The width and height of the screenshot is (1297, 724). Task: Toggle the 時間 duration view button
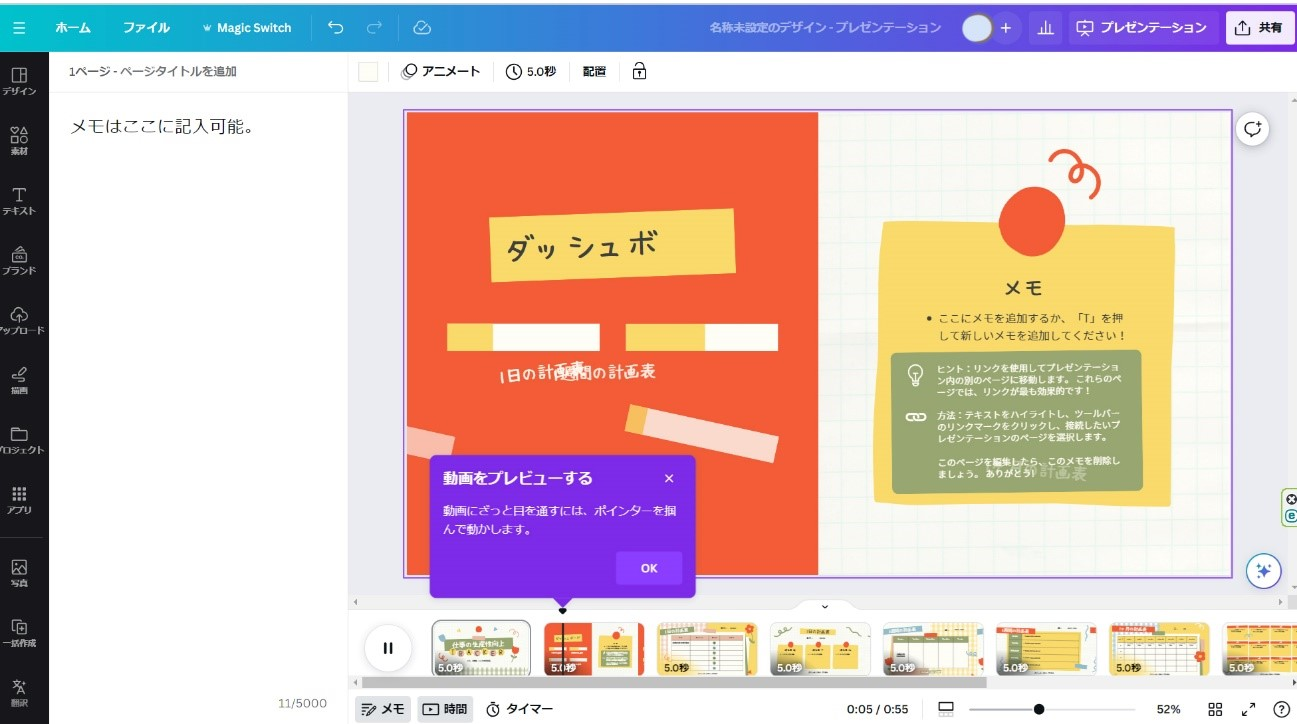click(x=445, y=709)
